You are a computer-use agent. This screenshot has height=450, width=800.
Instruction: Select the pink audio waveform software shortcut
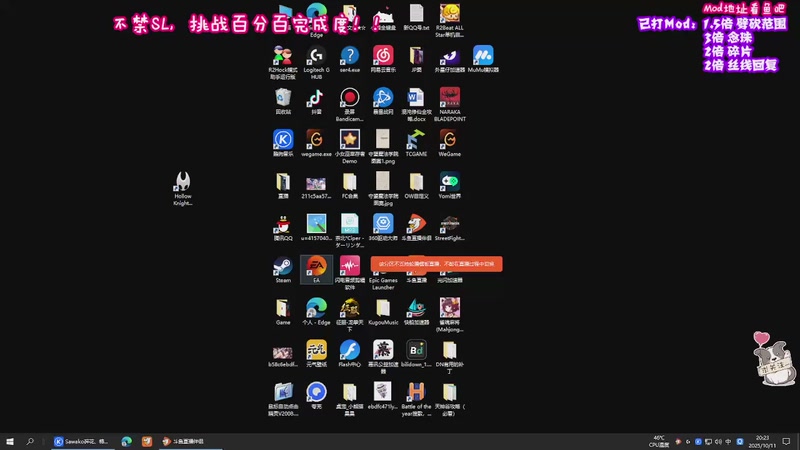click(x=349, y=273)
